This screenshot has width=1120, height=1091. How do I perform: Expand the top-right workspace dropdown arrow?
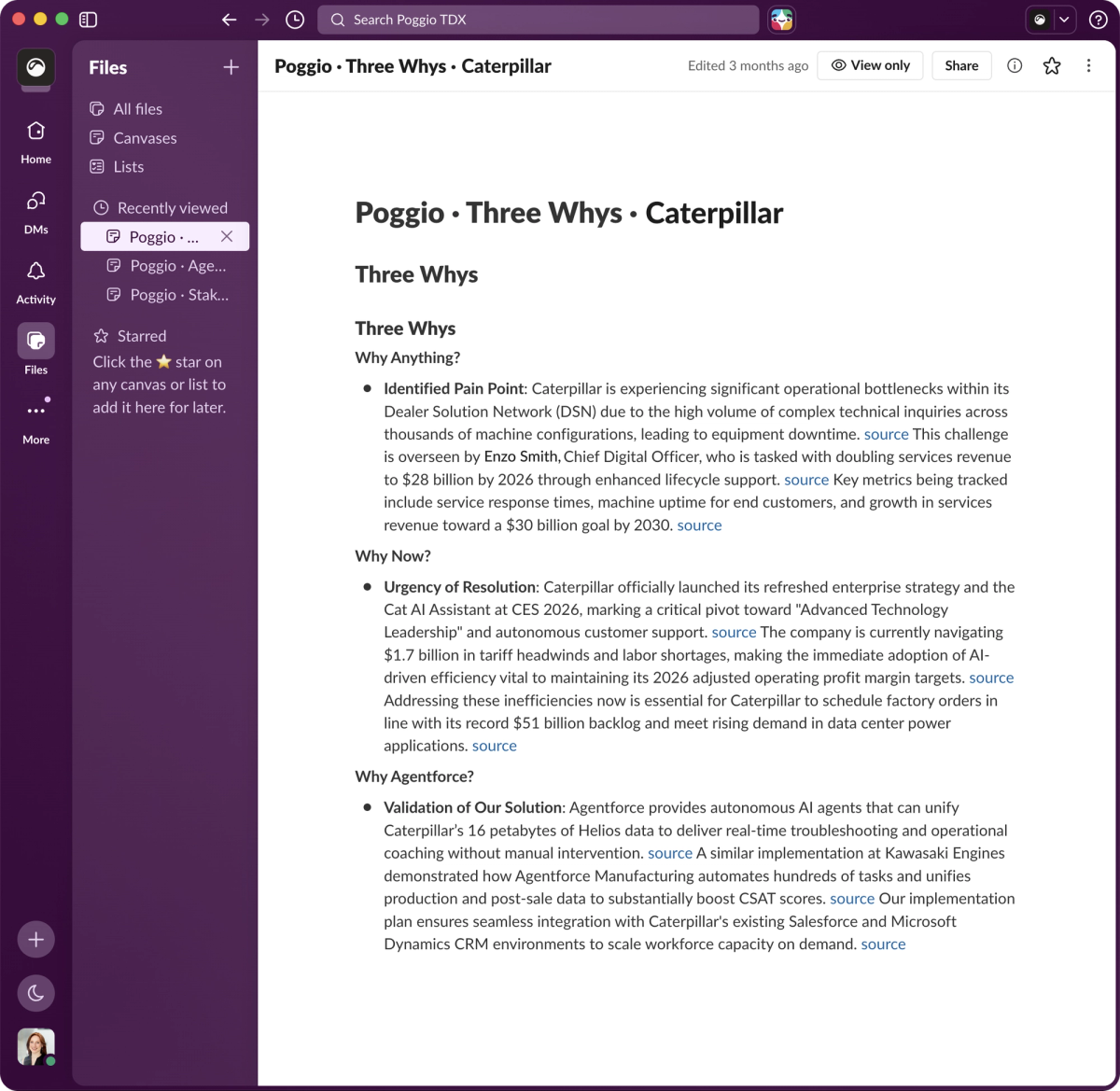(1064, 20)
